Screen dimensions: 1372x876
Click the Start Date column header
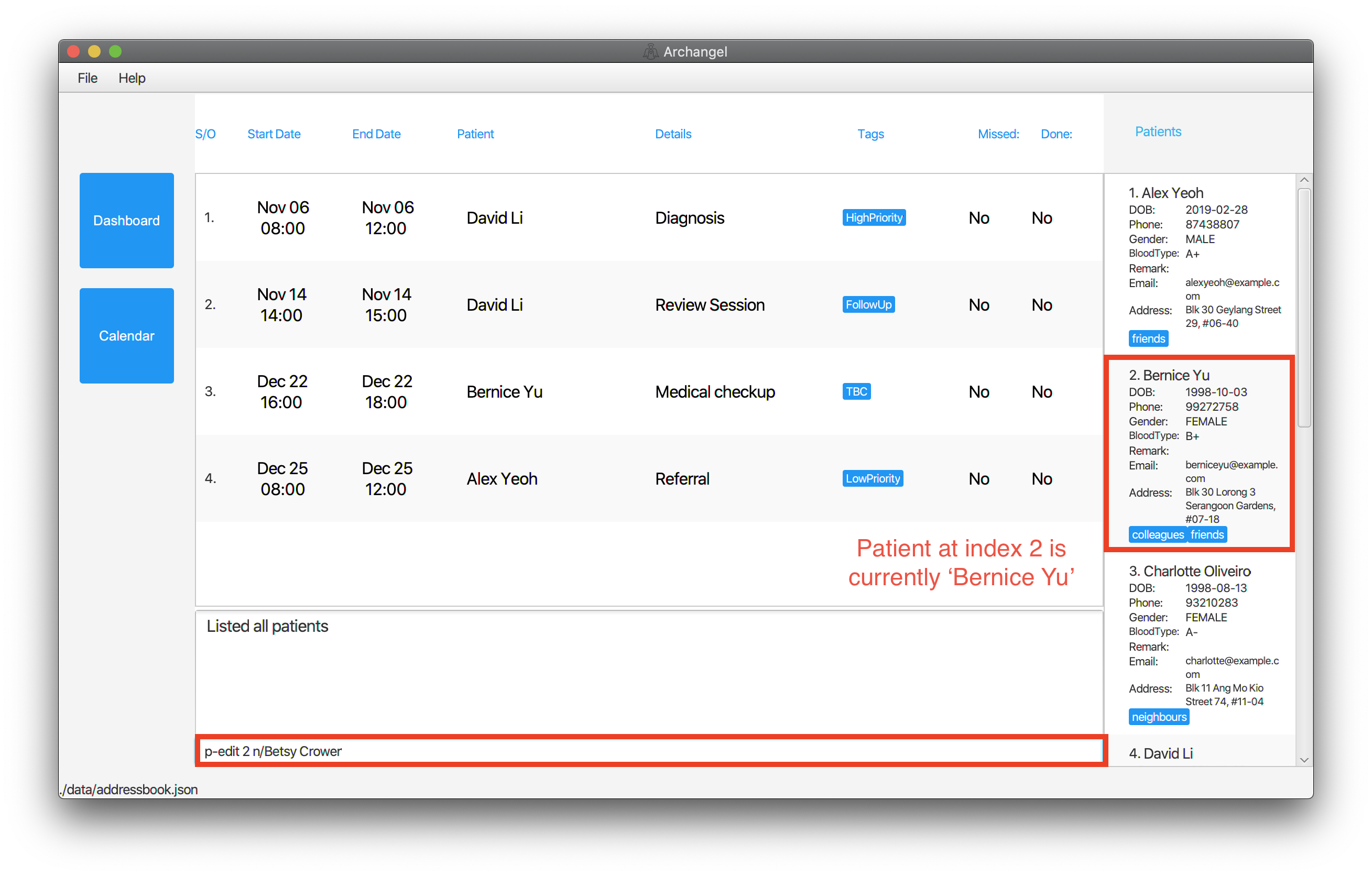point(274,134)
